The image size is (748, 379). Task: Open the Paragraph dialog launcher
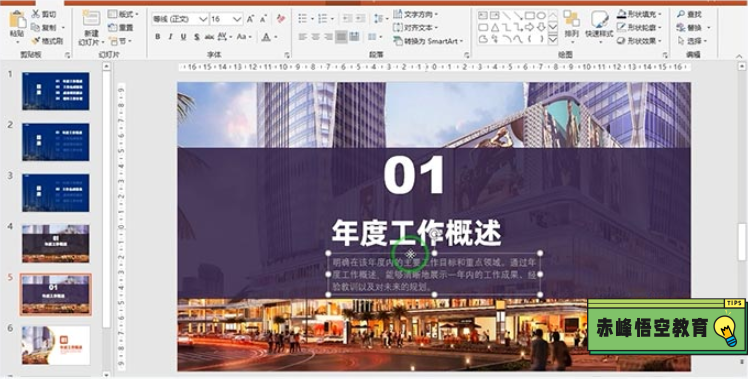tap(467, 55)
